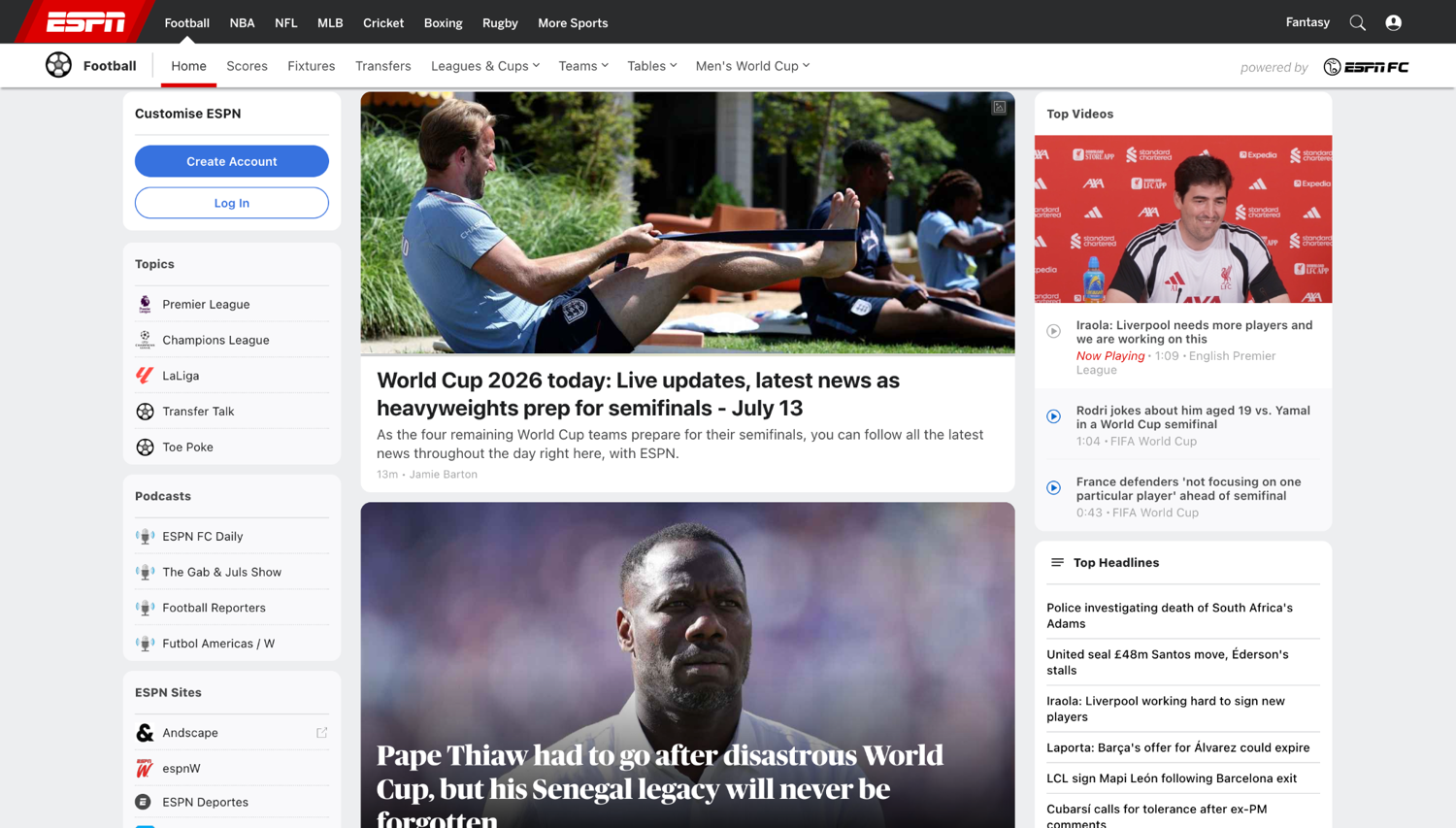Select Football in the top navigation

click(186, 22)
